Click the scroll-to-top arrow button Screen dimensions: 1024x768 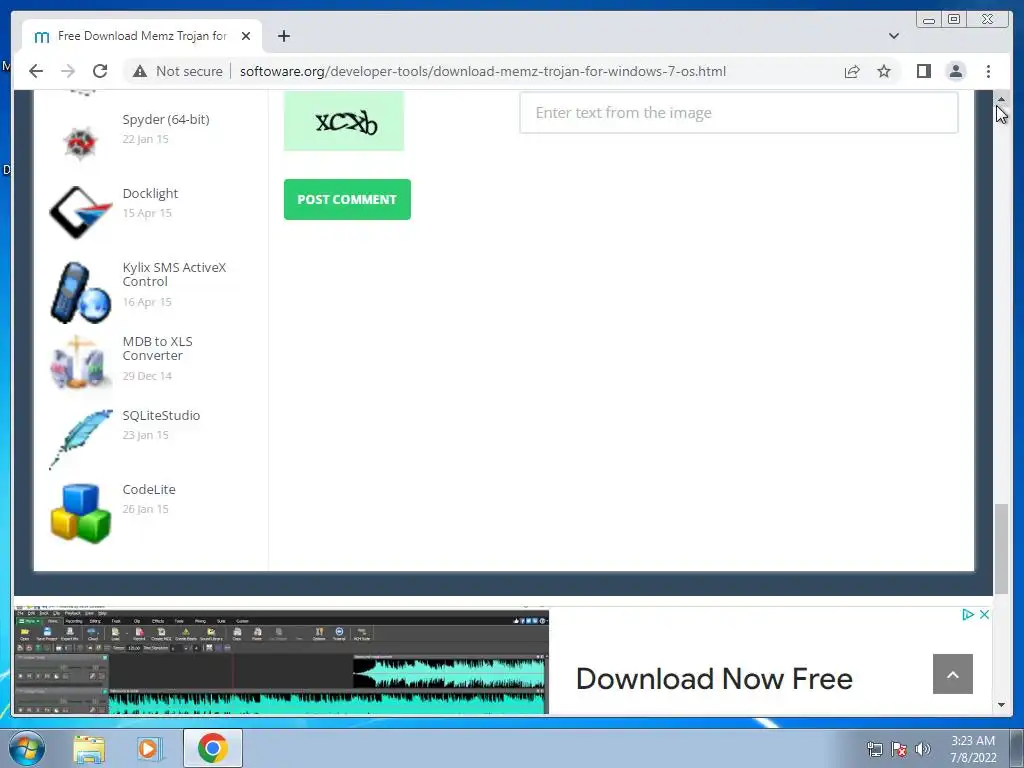[953, 674]
